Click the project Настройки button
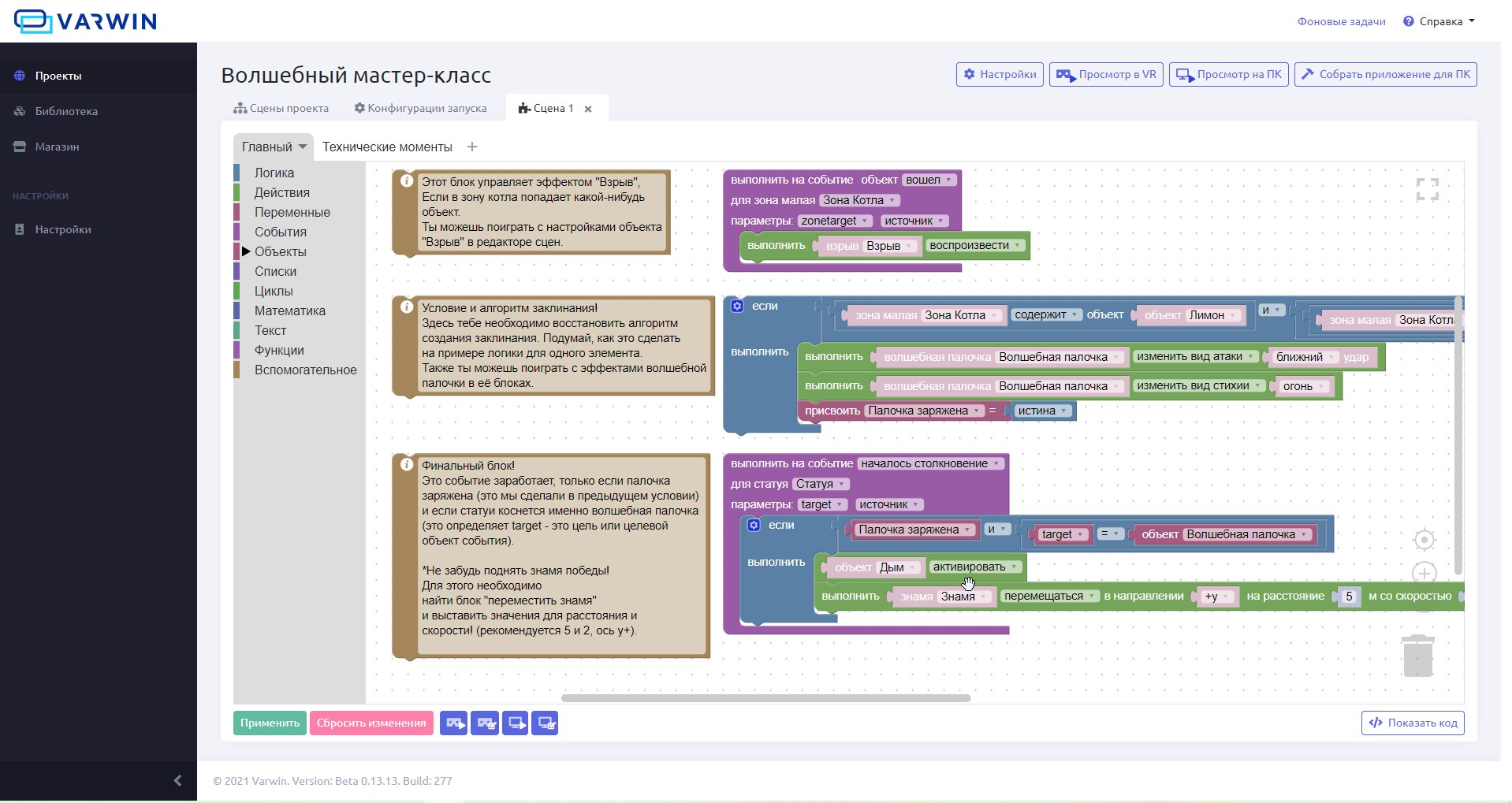This screenshot has height=803, width=1512. point(1000,74)
